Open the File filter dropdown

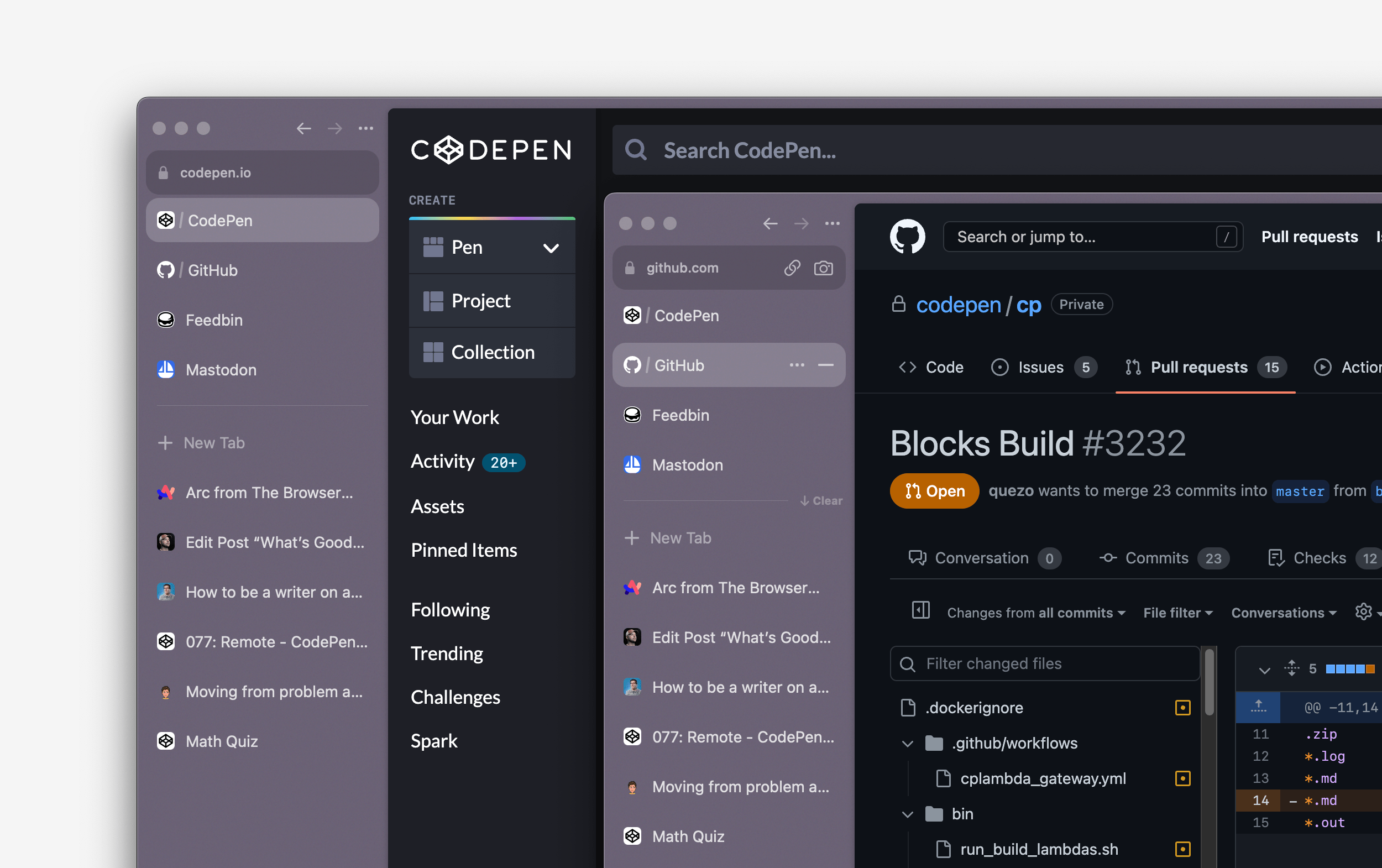[x=1177, y=613]
